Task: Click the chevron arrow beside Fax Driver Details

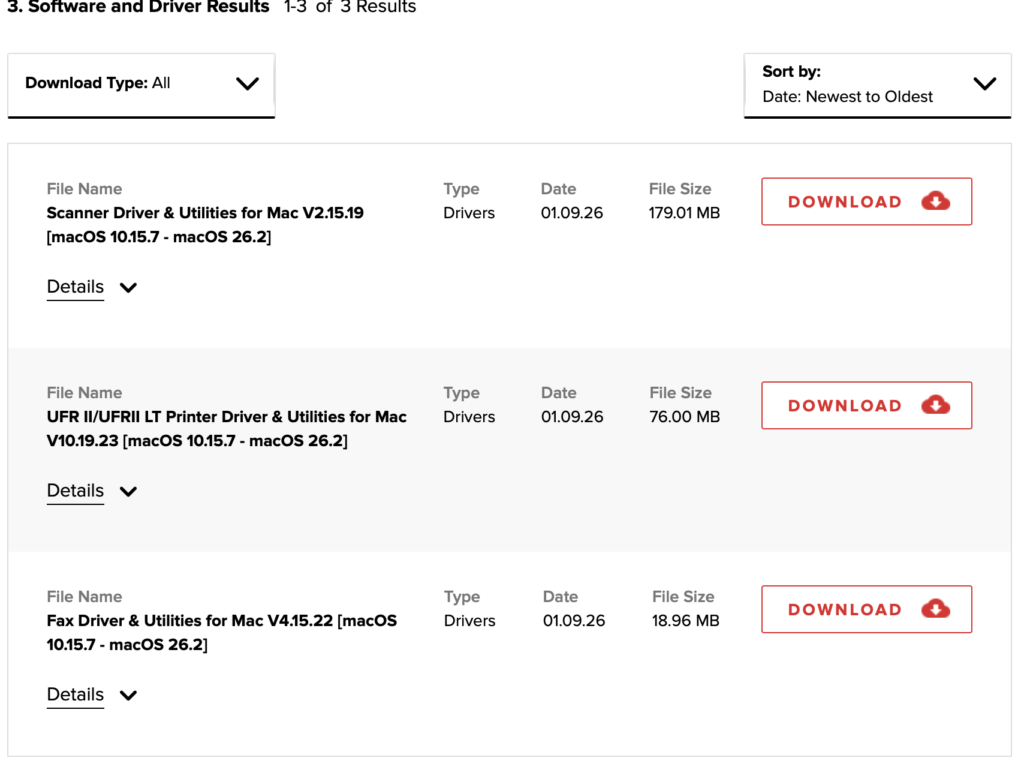Action: coord(128,696)
